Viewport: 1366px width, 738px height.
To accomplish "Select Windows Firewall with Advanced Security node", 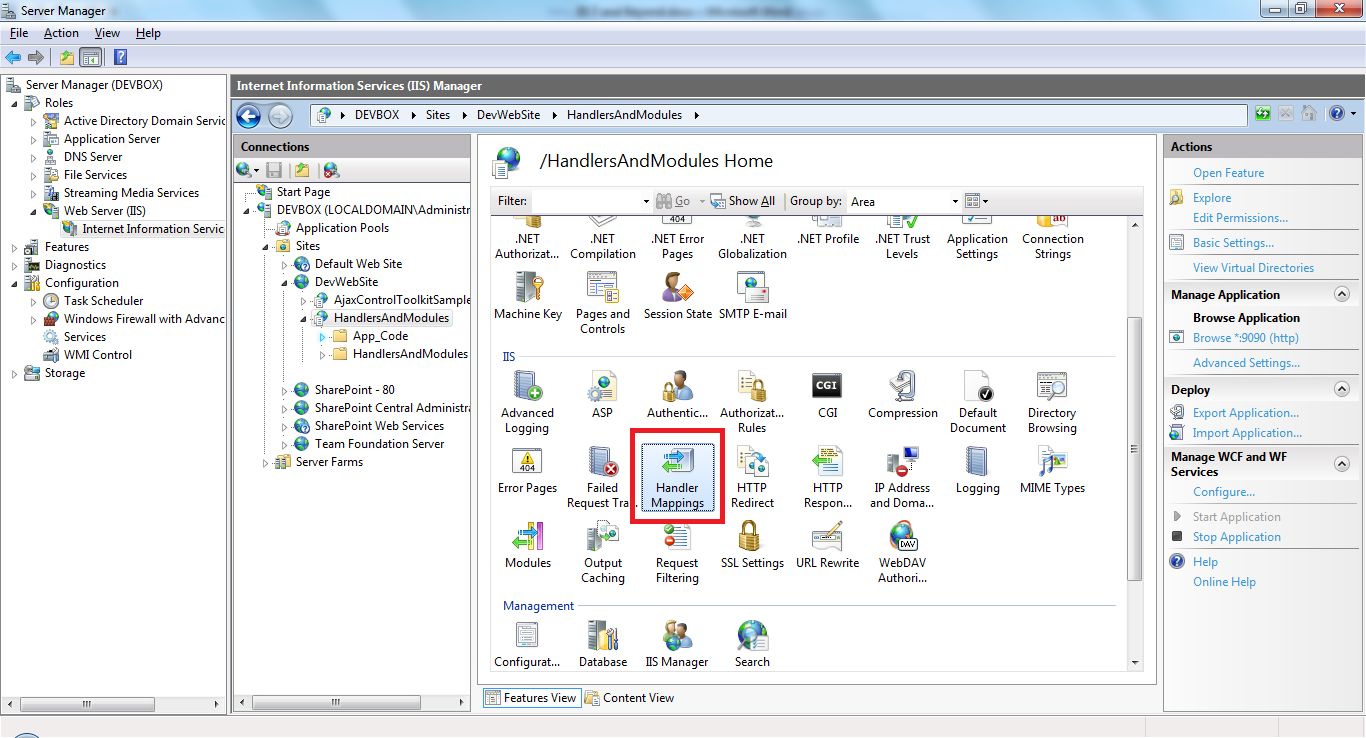I will [144, 319].
